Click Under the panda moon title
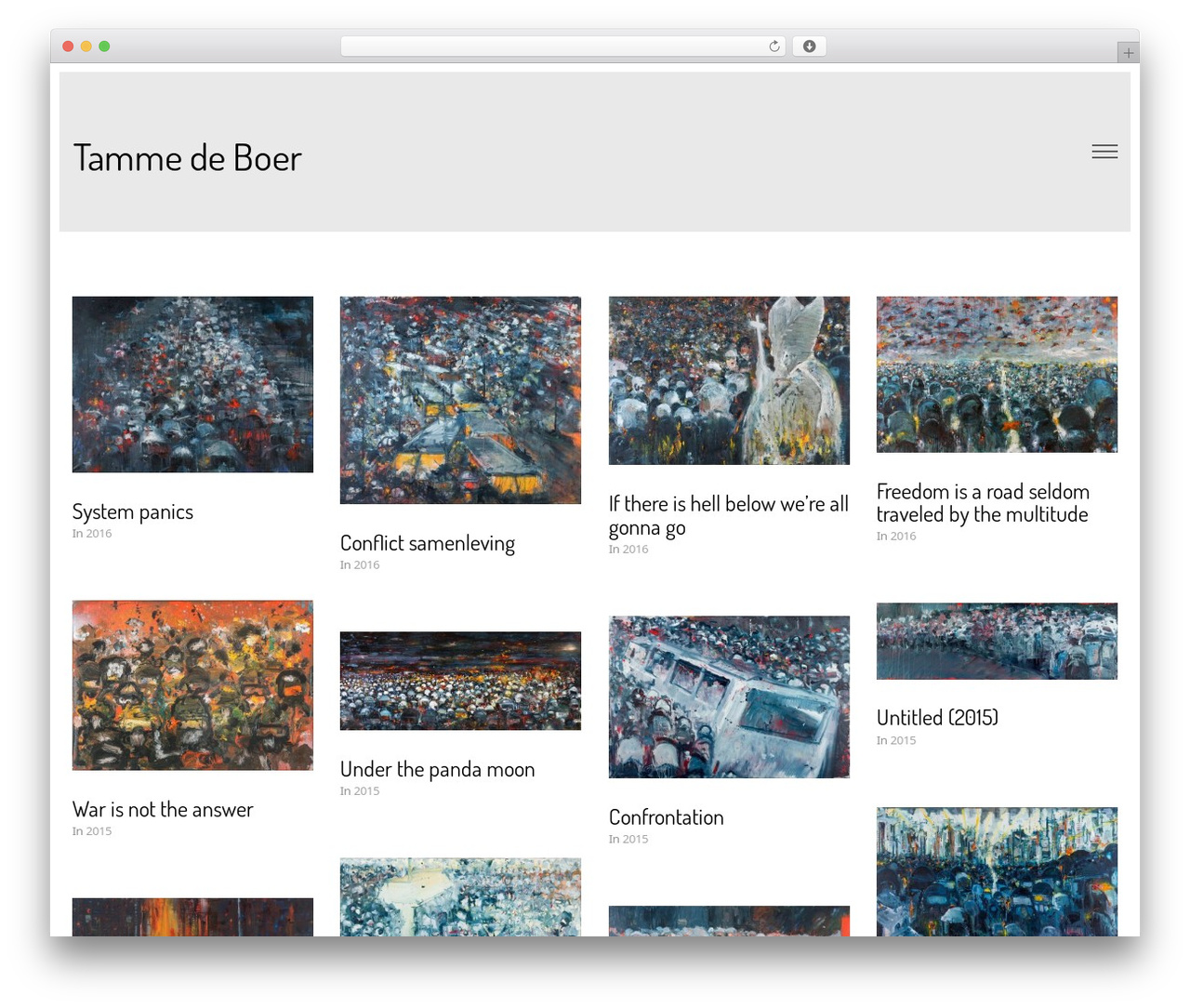Viewport: 1190px width, 1008px height. coord(438,769)
